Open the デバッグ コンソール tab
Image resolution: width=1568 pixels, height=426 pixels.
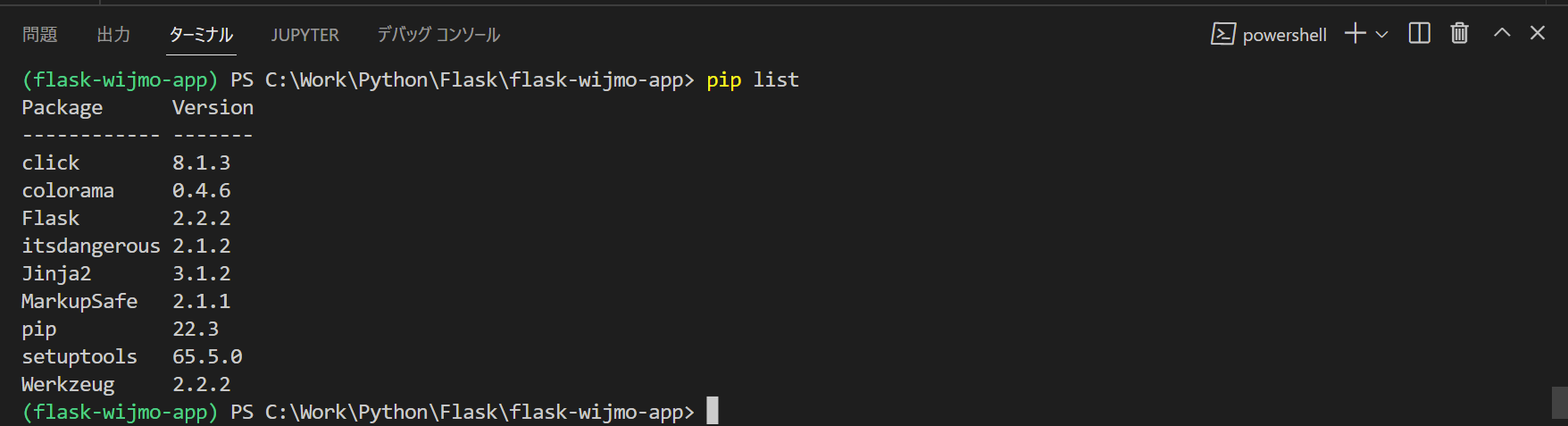(x=438, y=35)
